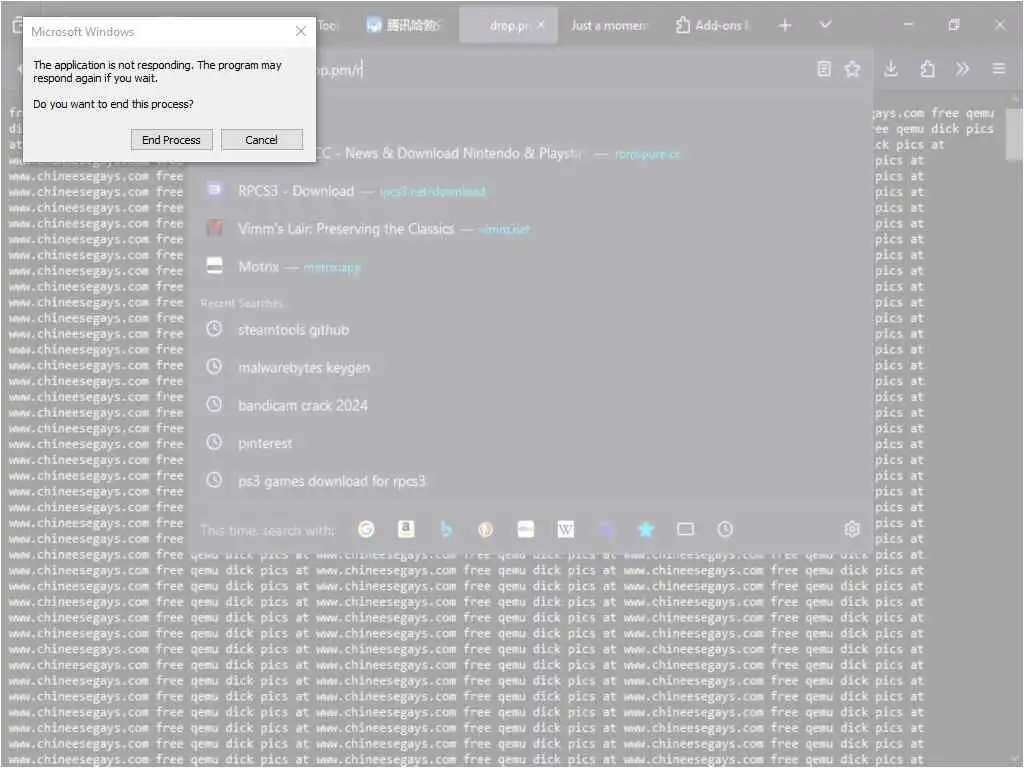
Task: Show more tools overflow chevrons
Action: click(962, 69)
